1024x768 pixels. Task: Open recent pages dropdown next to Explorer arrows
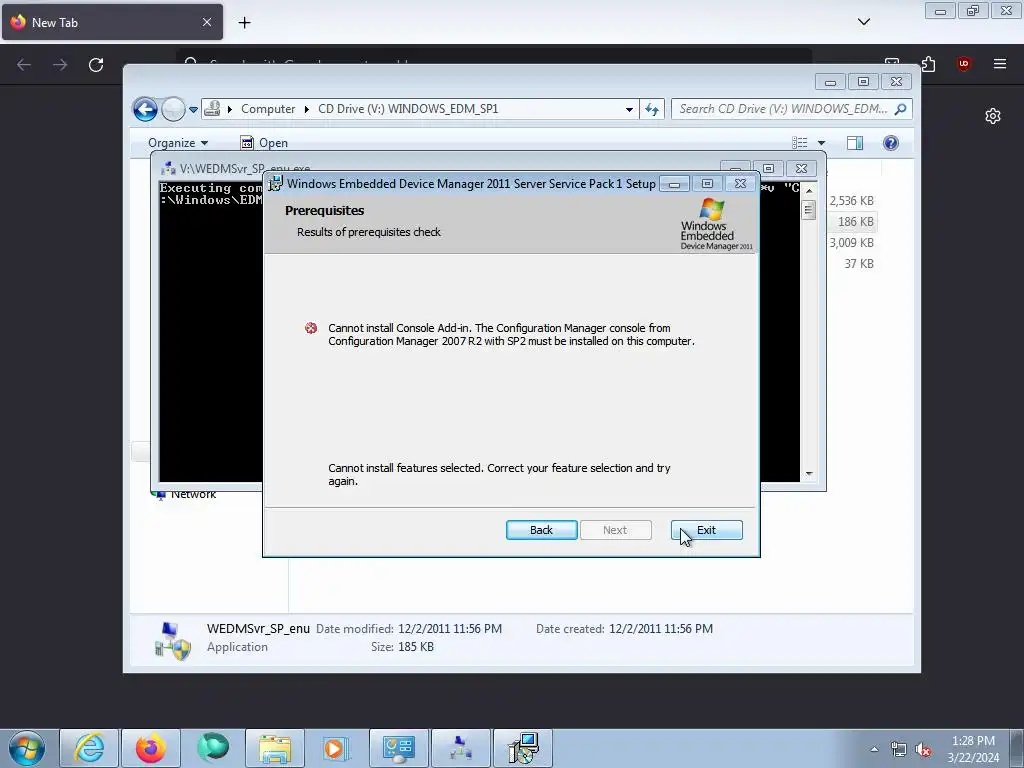click(193, 110)
